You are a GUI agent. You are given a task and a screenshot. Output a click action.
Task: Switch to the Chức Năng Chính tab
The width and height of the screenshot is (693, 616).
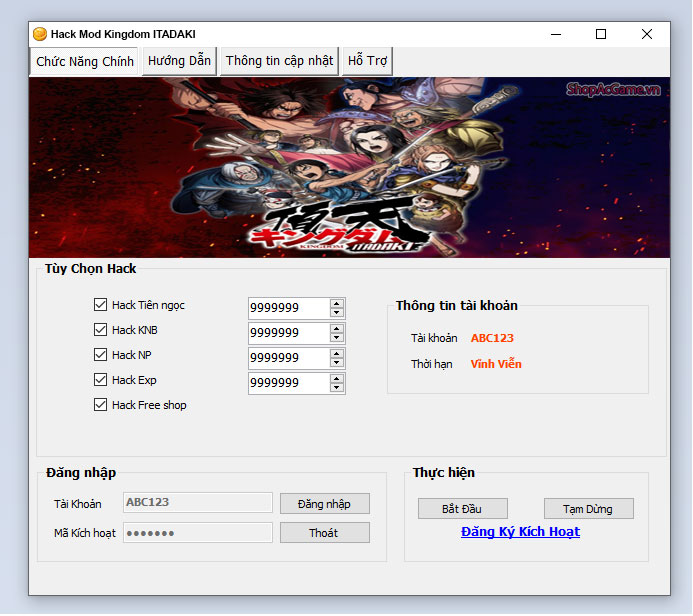(x=84, y=61)
